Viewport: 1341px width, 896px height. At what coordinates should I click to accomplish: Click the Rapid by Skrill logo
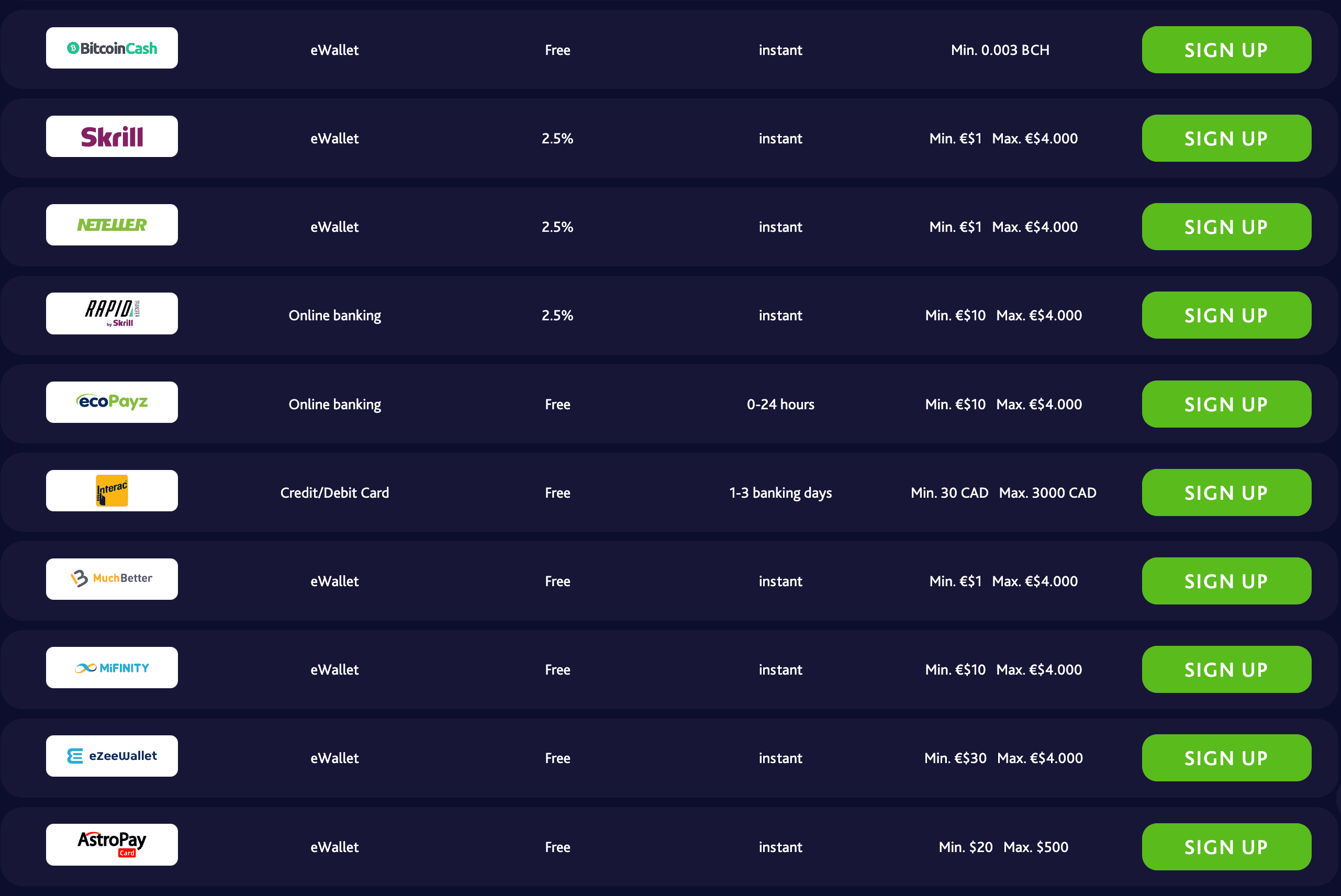pos(112,313)
